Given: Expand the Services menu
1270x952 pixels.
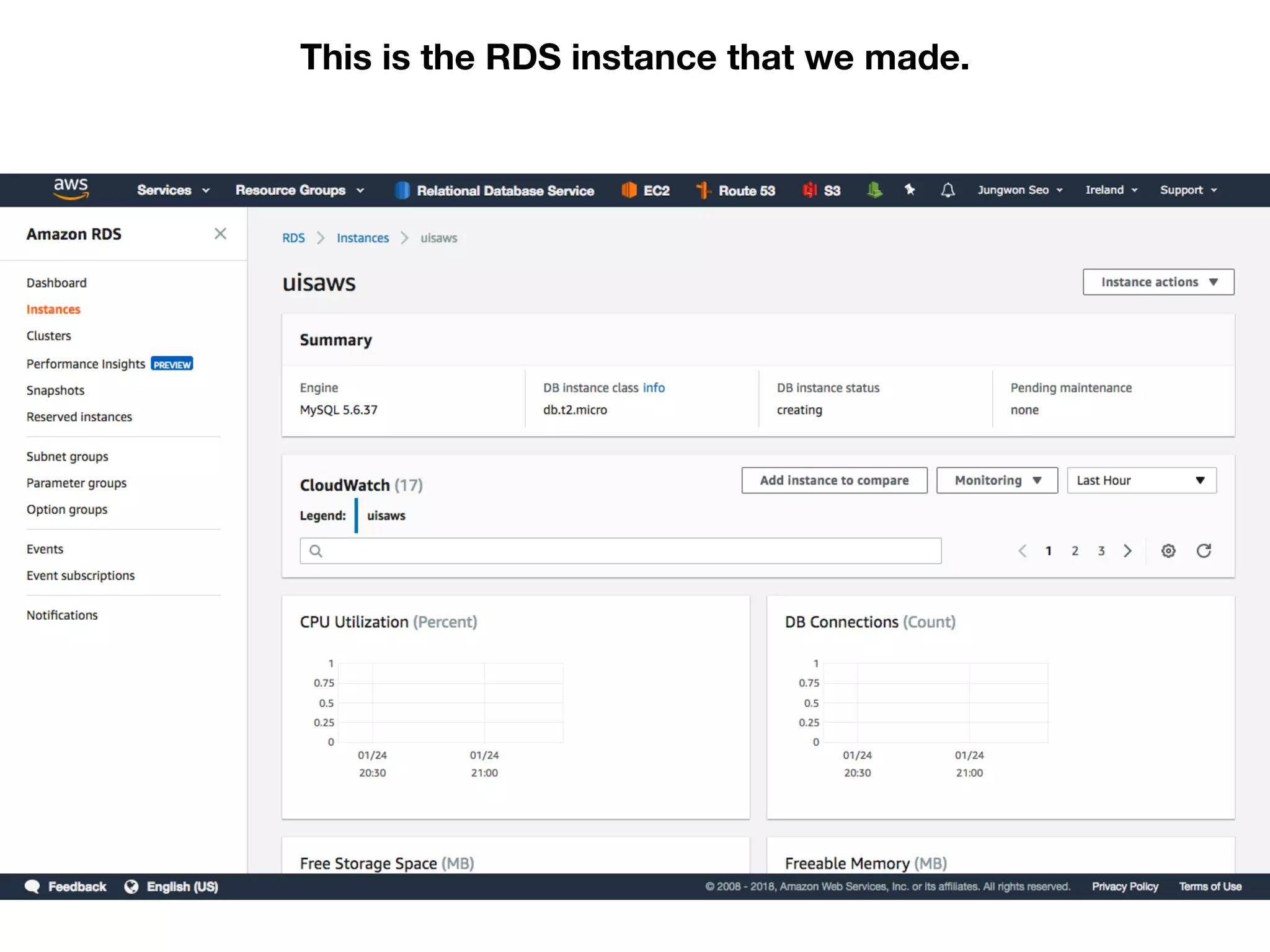Looking at the screenshot, I should click(x=173, y=190).
